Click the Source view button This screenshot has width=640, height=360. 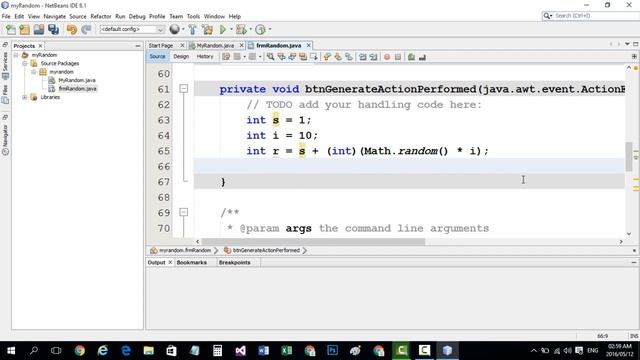coord(157,57)
